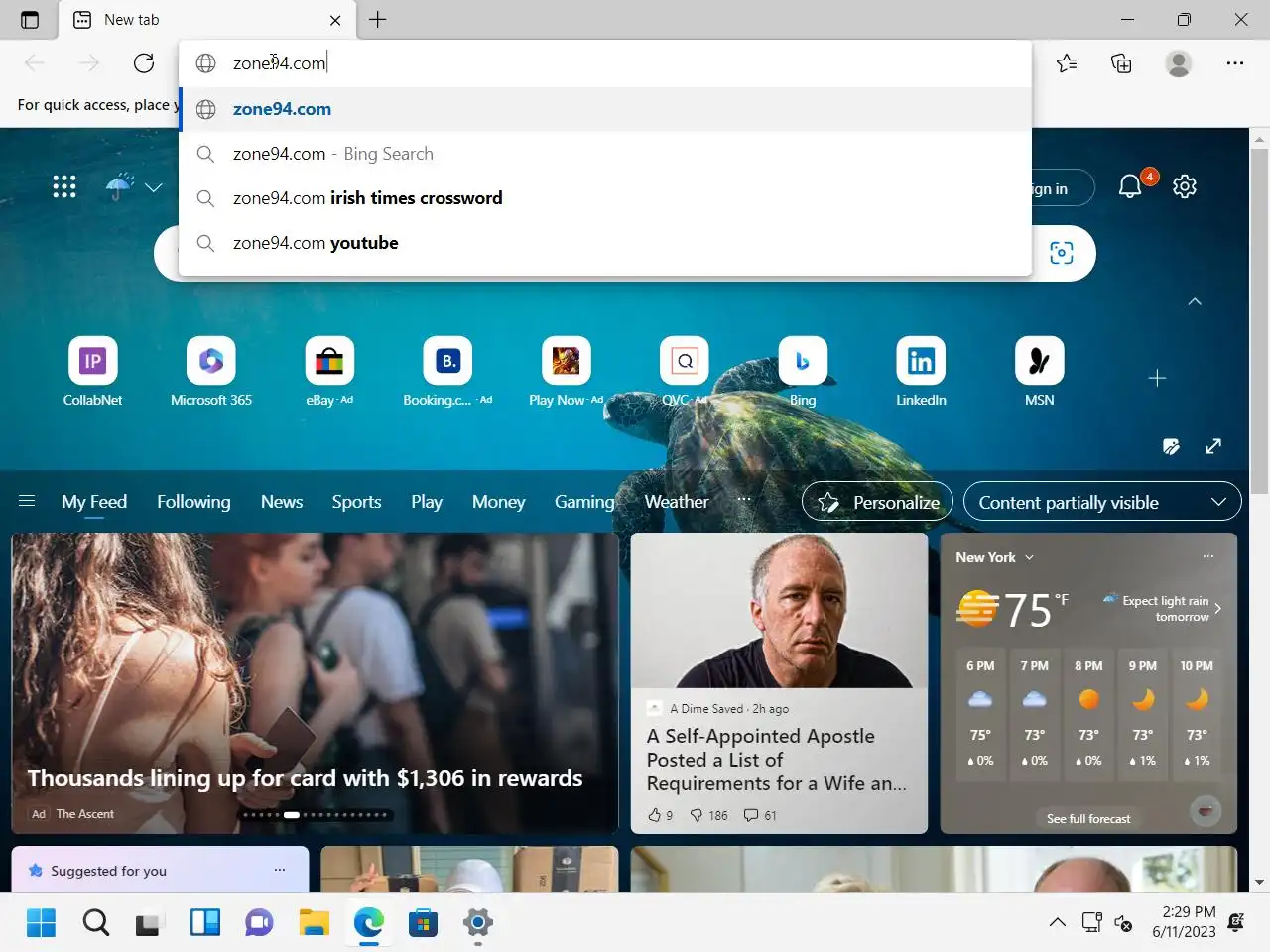Open Suggested for you options ellipsis

tap(280, 870)
